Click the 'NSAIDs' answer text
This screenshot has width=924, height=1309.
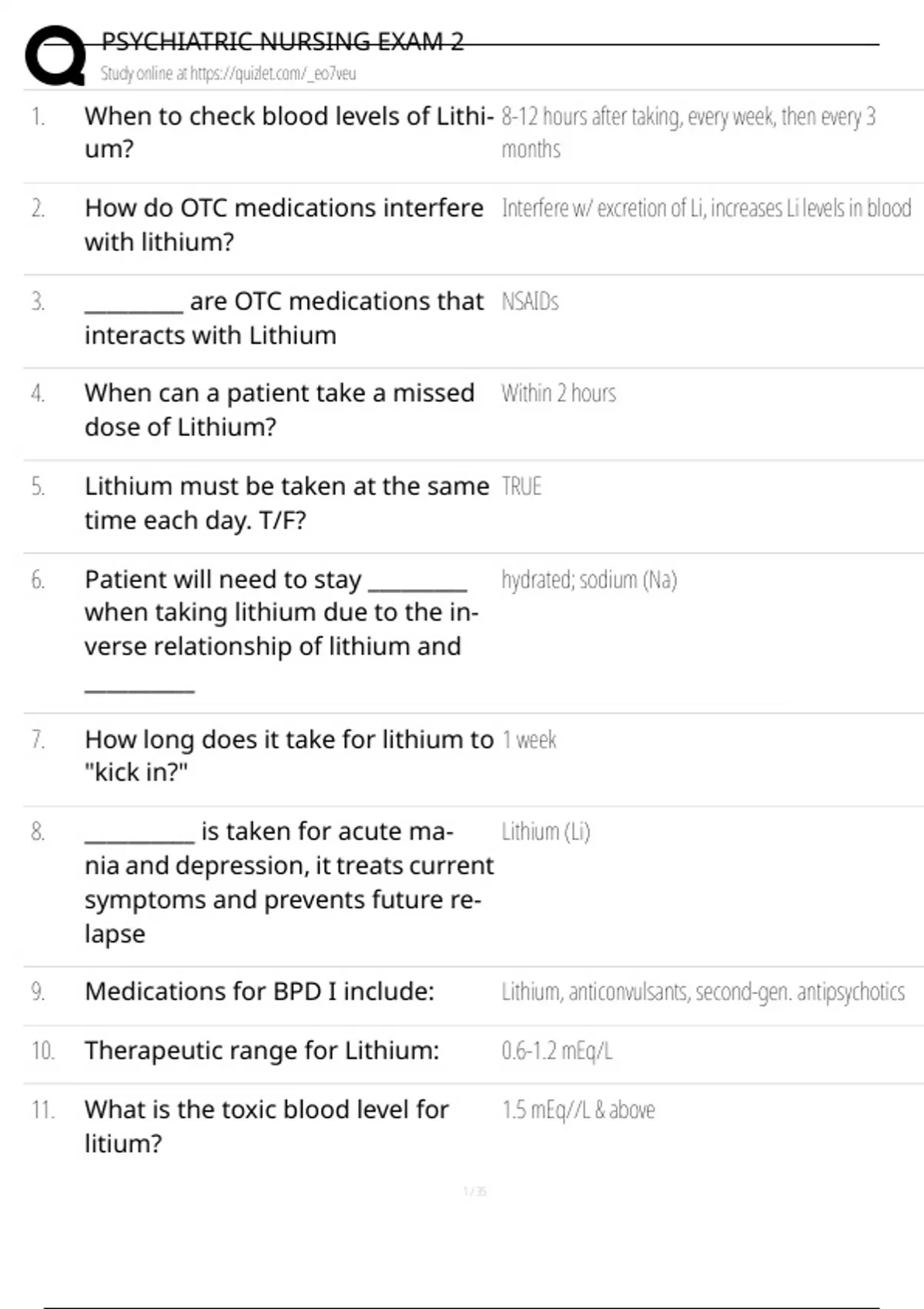click(x=530, y=301)
